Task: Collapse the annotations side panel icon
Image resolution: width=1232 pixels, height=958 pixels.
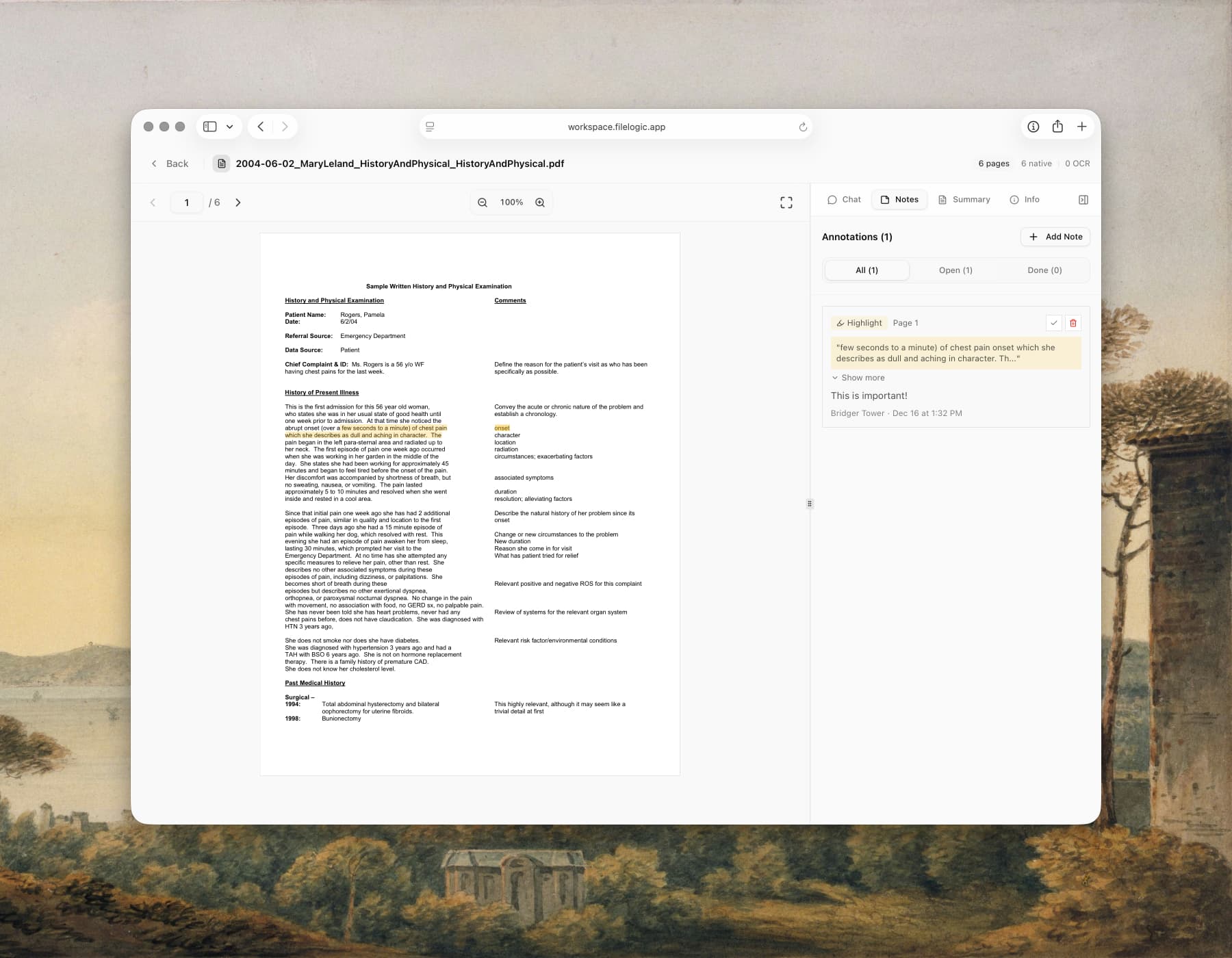Action: (1083, 199)
